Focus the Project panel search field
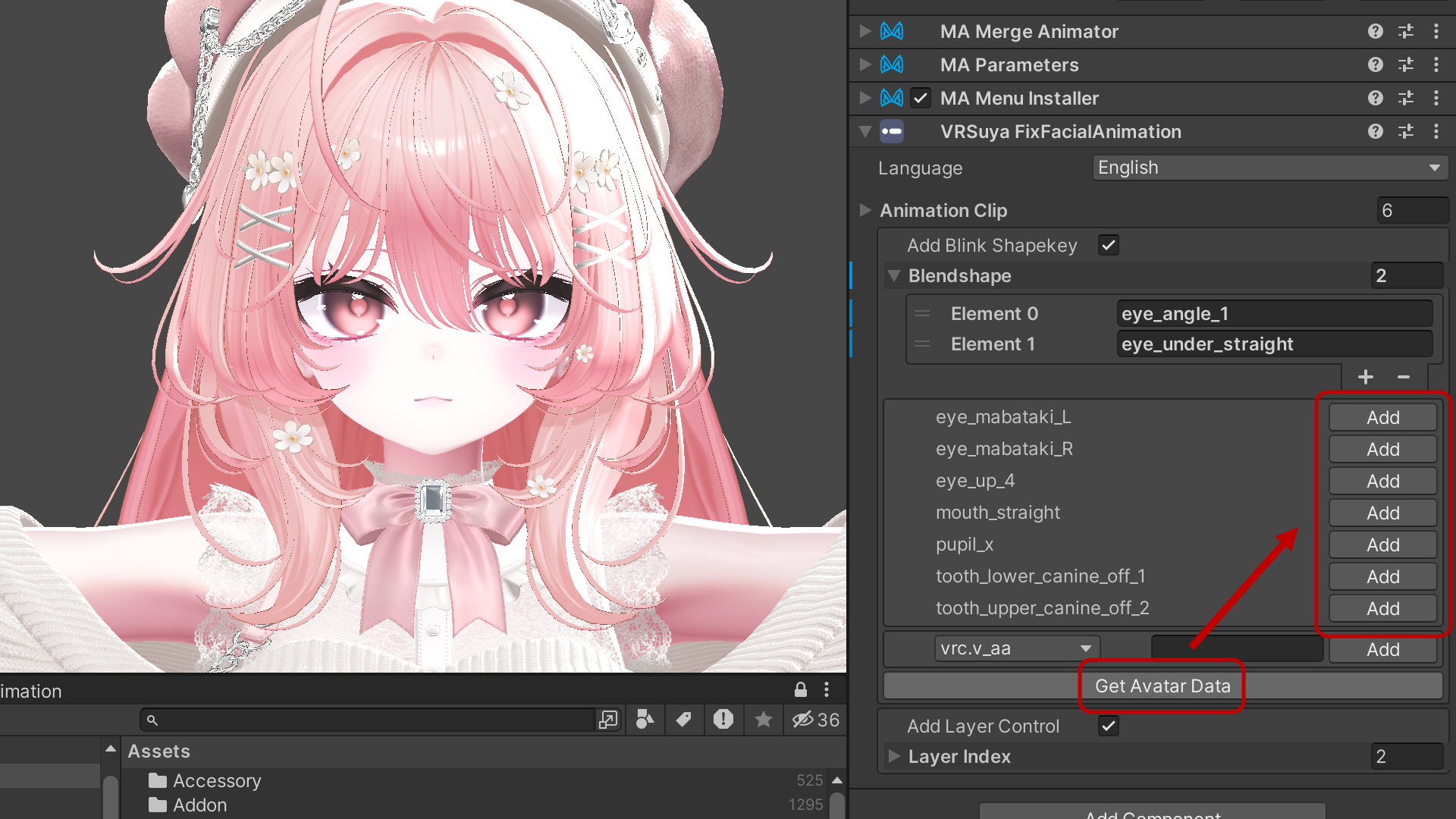This screenshot has height=819, width=1456. click(x=367, y=720)
